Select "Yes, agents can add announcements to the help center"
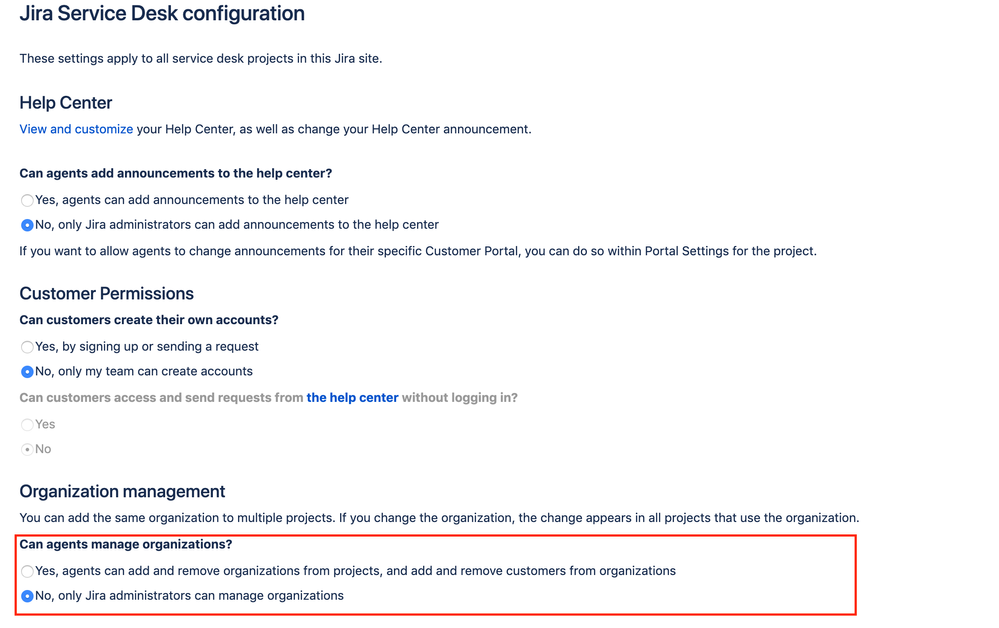999x628 pixels. point(26,200)
